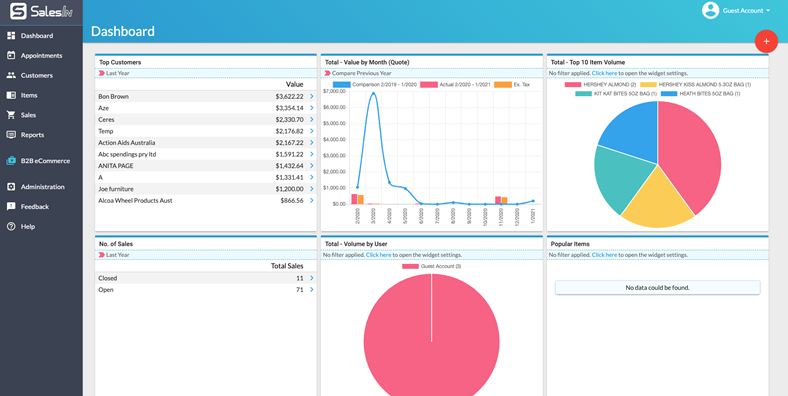788x396 pixels.
Task: Toggle Comparison 2/2019 - 1/2020 legend
Action: 375,85
